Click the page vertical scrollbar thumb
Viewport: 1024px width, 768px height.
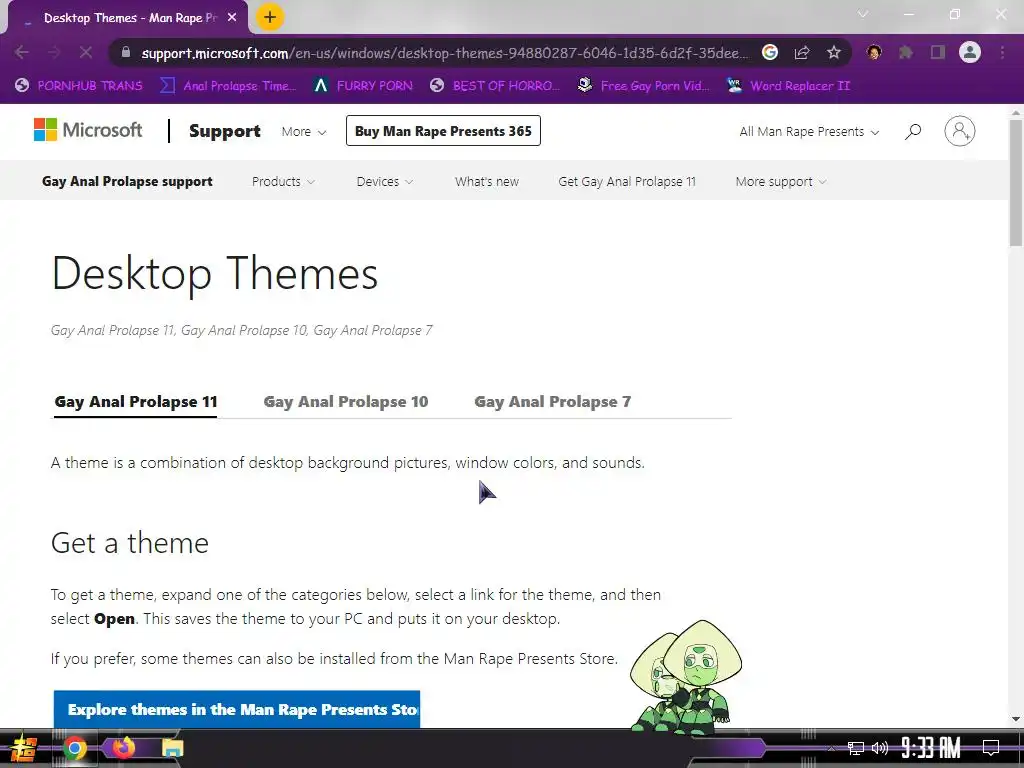coord(1016,183)
